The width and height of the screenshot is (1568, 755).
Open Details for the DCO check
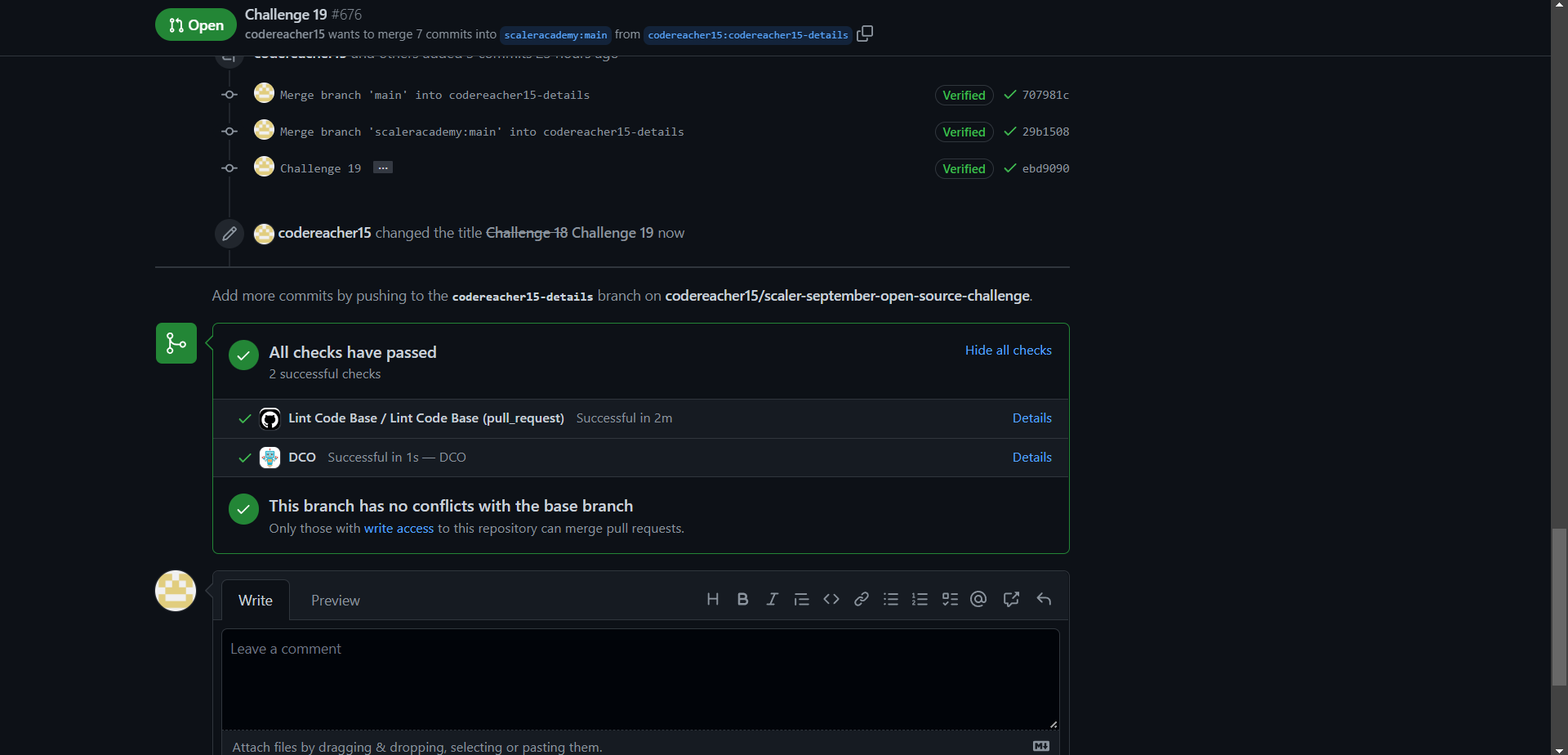[1031, 457]
